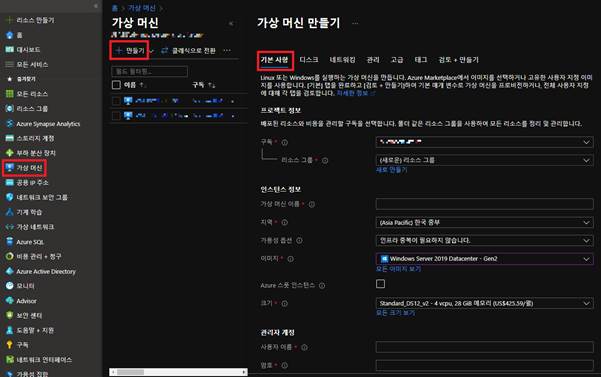The width and height of the screenshot is (601, 377).
Task: Switch to the 디스크 tab
Action: [x=309, y=60]
